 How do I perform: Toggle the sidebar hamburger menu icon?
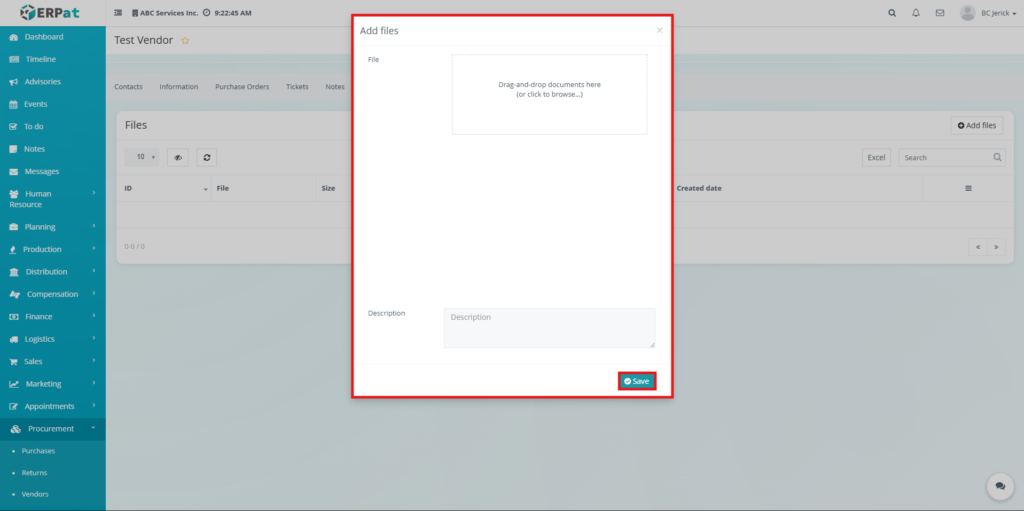click(x=119, y=13)
